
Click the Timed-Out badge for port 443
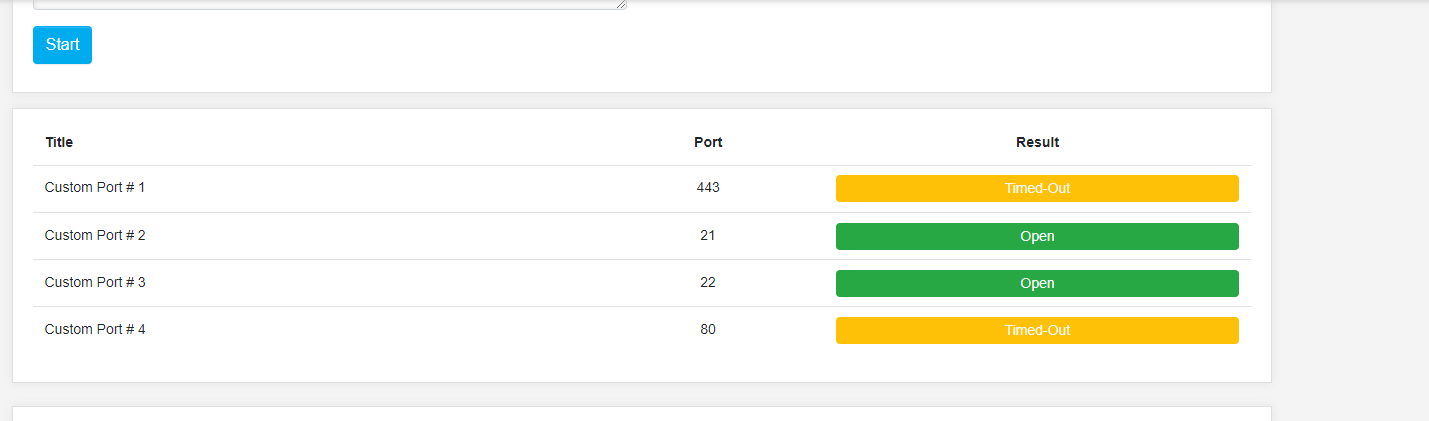1037,188
